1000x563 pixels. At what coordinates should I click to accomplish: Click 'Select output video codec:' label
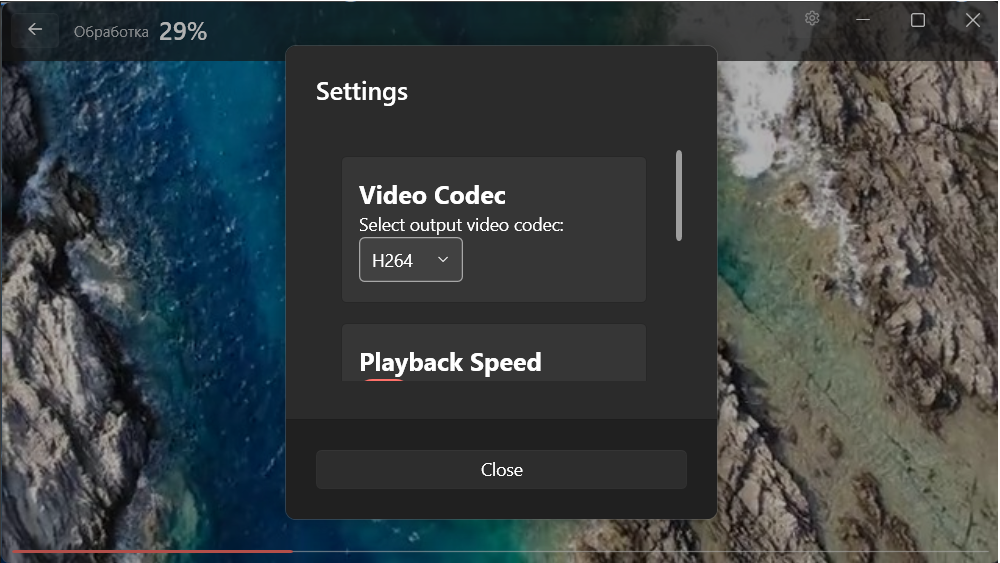click(461, 225)
